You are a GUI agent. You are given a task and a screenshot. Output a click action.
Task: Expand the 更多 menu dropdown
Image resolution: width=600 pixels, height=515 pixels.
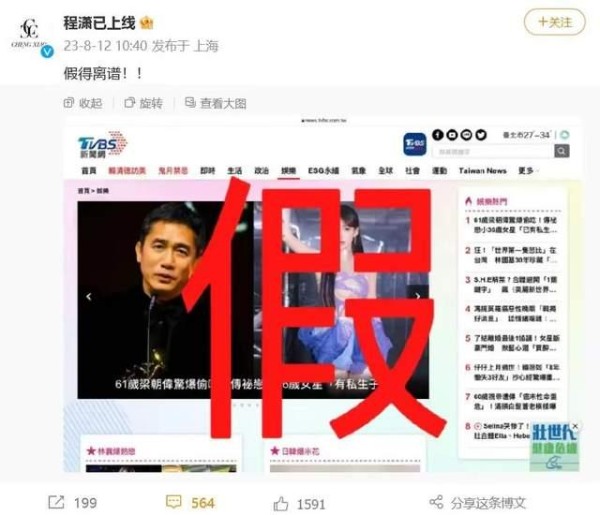pos(527,171)
